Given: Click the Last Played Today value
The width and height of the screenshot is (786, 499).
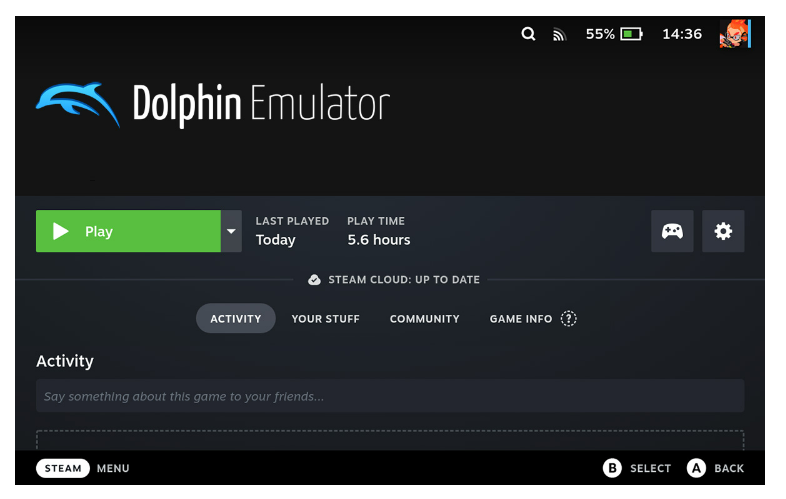Looking at the screenshot, I should click(275, 240).
